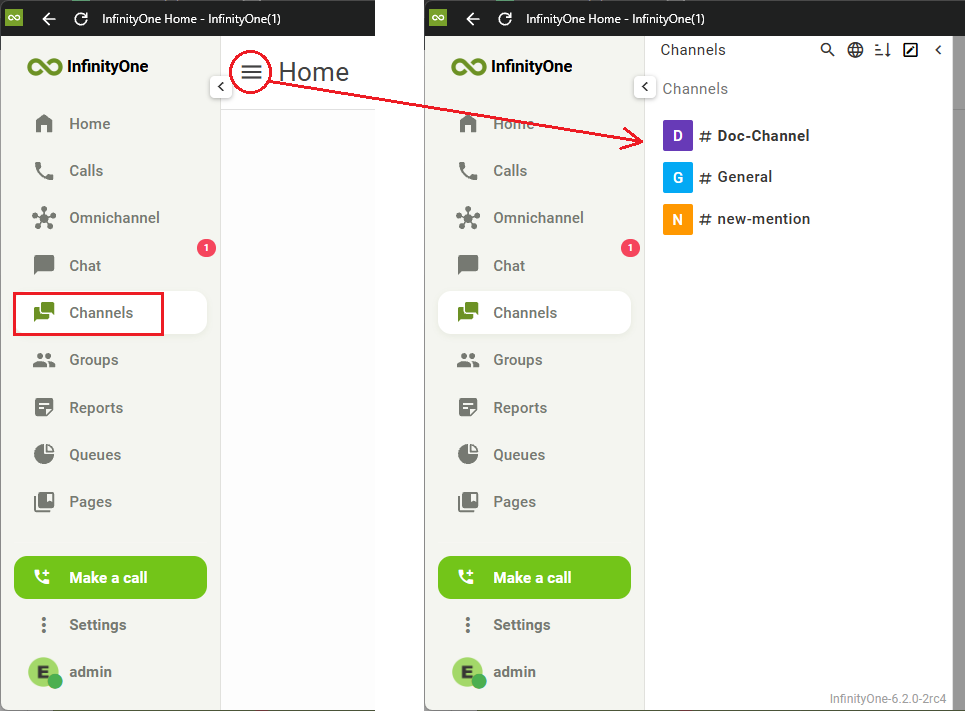Open Calls in the right window sidebar
The width and height of the screenshot is (970, 711).
coord(534,171)
